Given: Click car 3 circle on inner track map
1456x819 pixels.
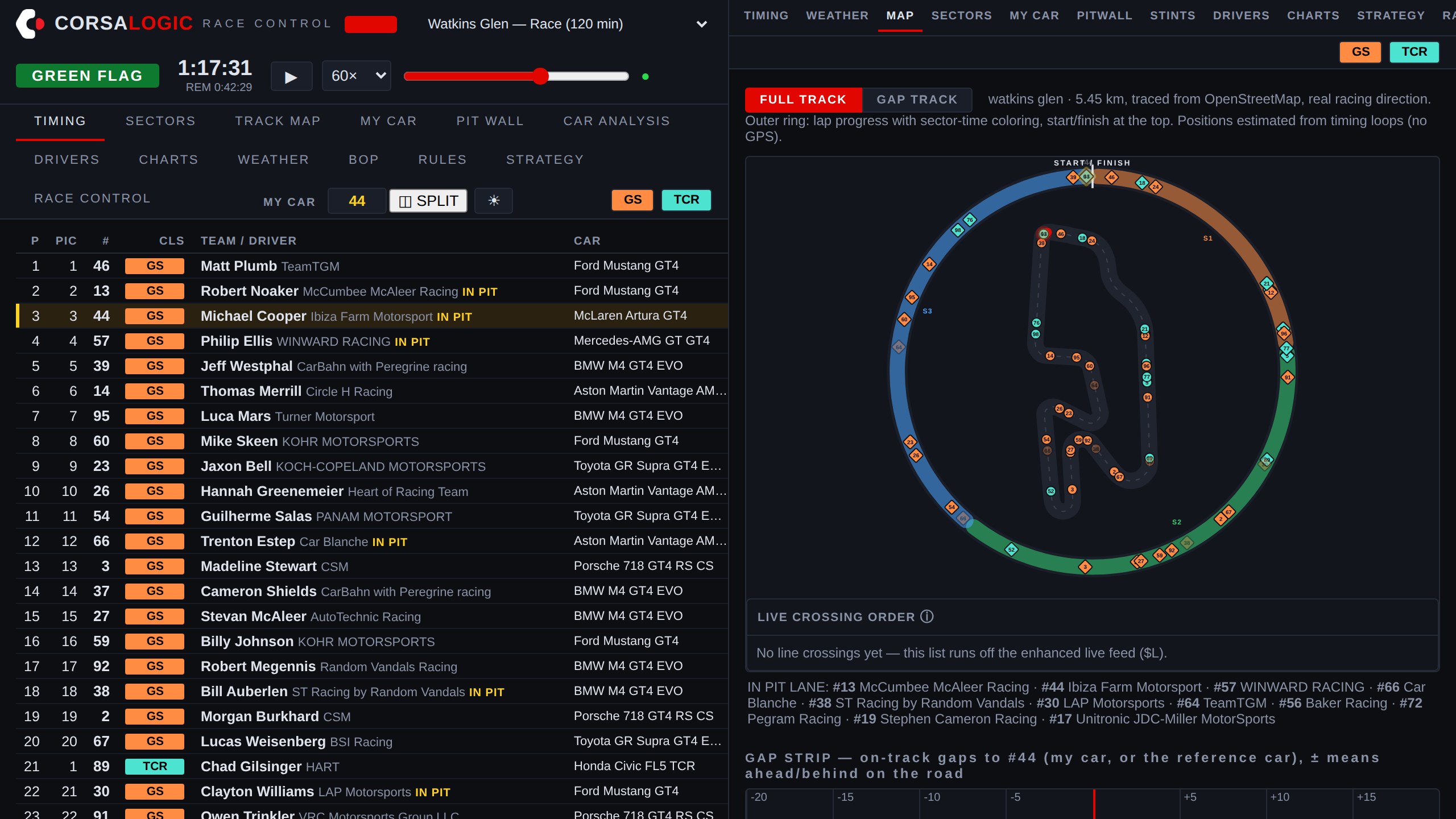Looking at the screenshot, I should click(x=1072, y=490).
